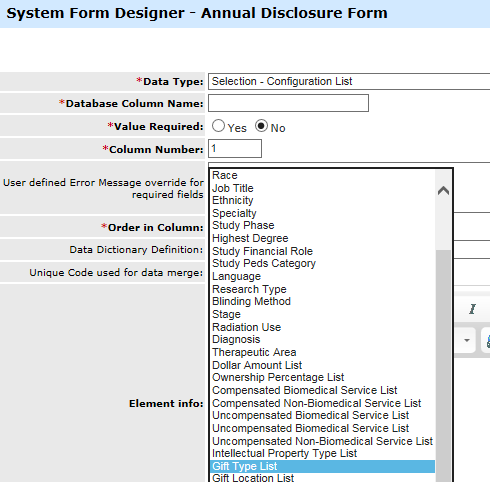This screenshot has height=482, width=490.
Task: Choose the highlighted Gift Type List
Action: coord(323,466)
